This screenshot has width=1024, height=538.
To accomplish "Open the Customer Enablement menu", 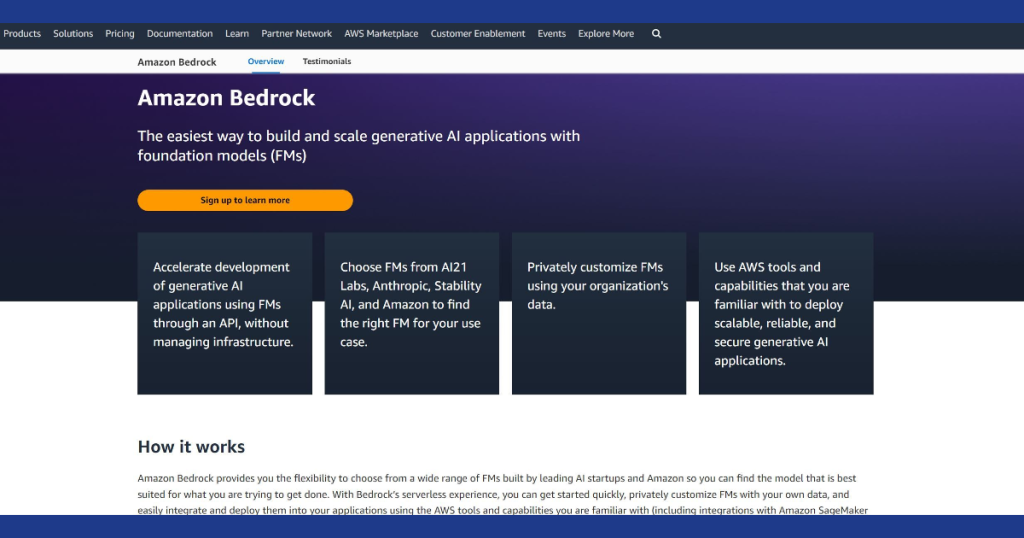I will point(478,34).
